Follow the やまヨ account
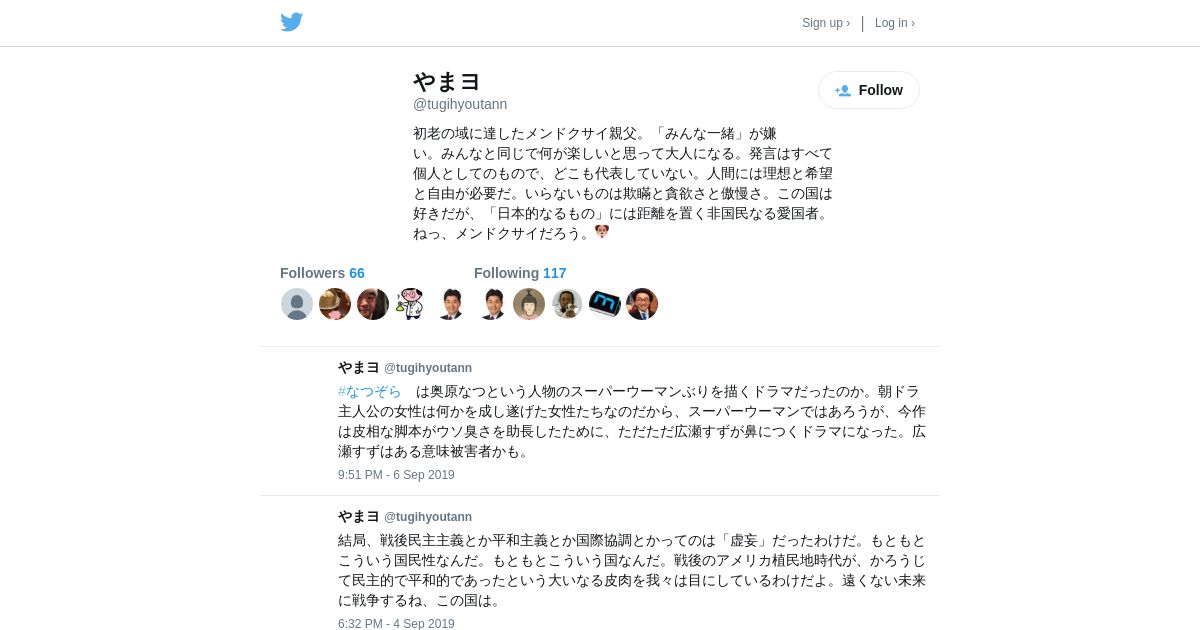The height and width of the screenshot is (630, 1200). (869, 90)
